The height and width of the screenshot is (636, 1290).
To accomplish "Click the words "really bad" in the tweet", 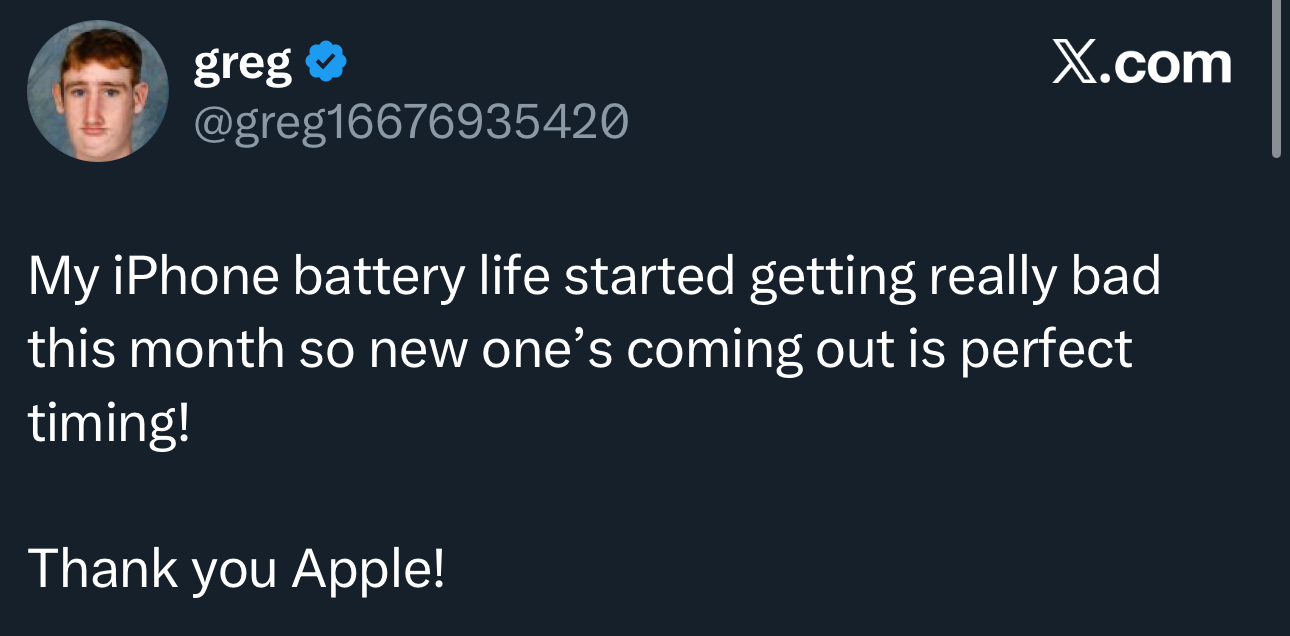I will [1044, 277].
